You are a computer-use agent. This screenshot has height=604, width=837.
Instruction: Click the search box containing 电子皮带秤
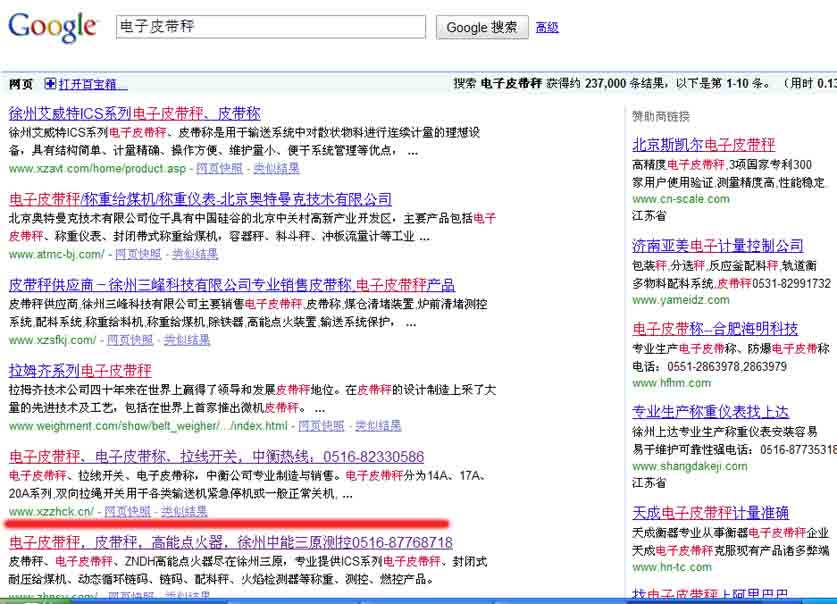point(271,27)
